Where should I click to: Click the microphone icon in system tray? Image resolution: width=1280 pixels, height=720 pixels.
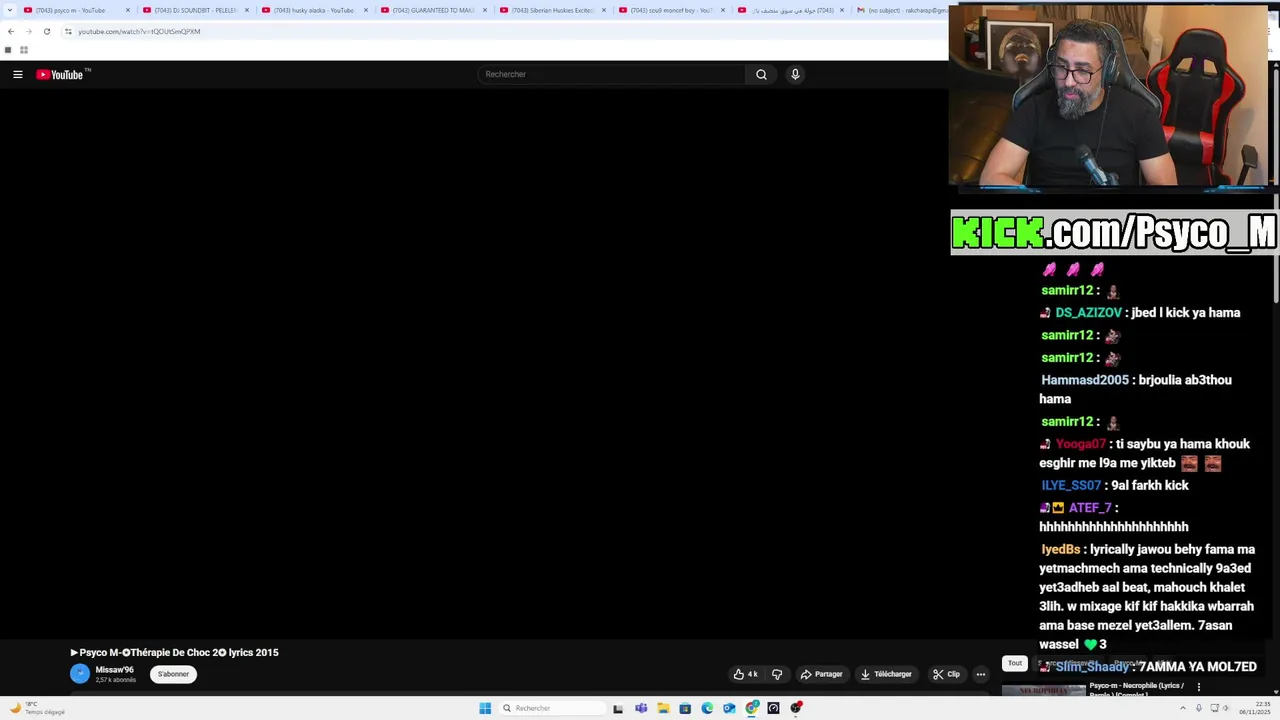click(1199, 708)
